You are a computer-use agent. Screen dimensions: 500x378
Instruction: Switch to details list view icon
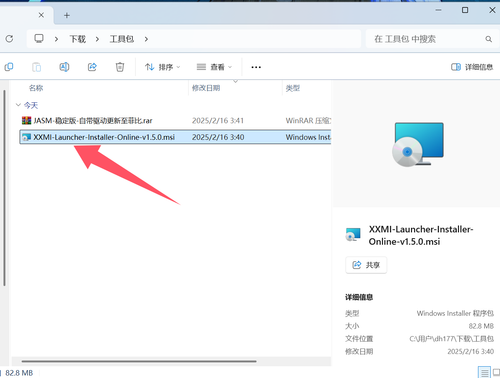click(x=484, y=372)
